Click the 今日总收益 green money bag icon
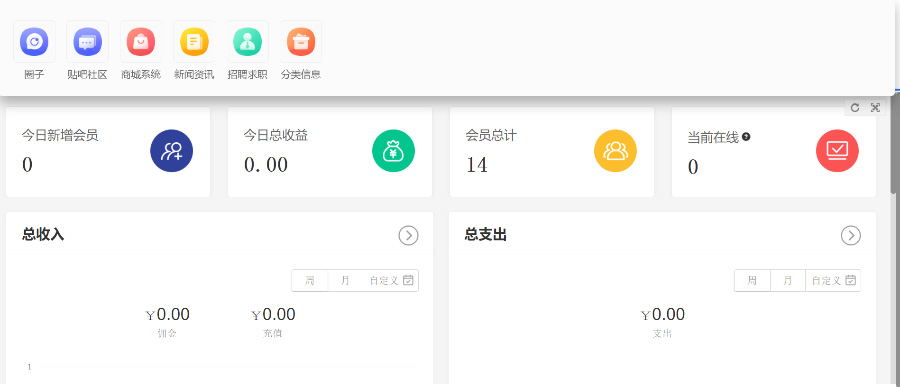Image resolution: width=900 pixels, height=387 pixels. point(393,151)
